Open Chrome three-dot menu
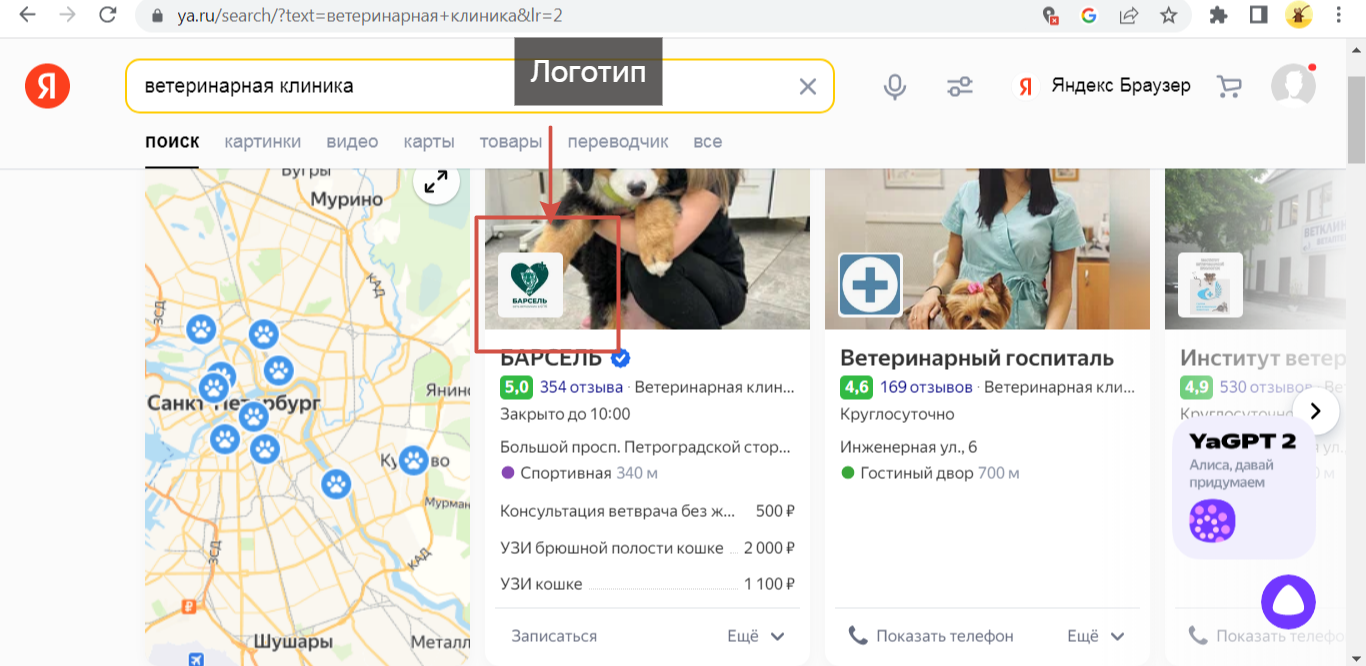 click(x=1340, y=15)
